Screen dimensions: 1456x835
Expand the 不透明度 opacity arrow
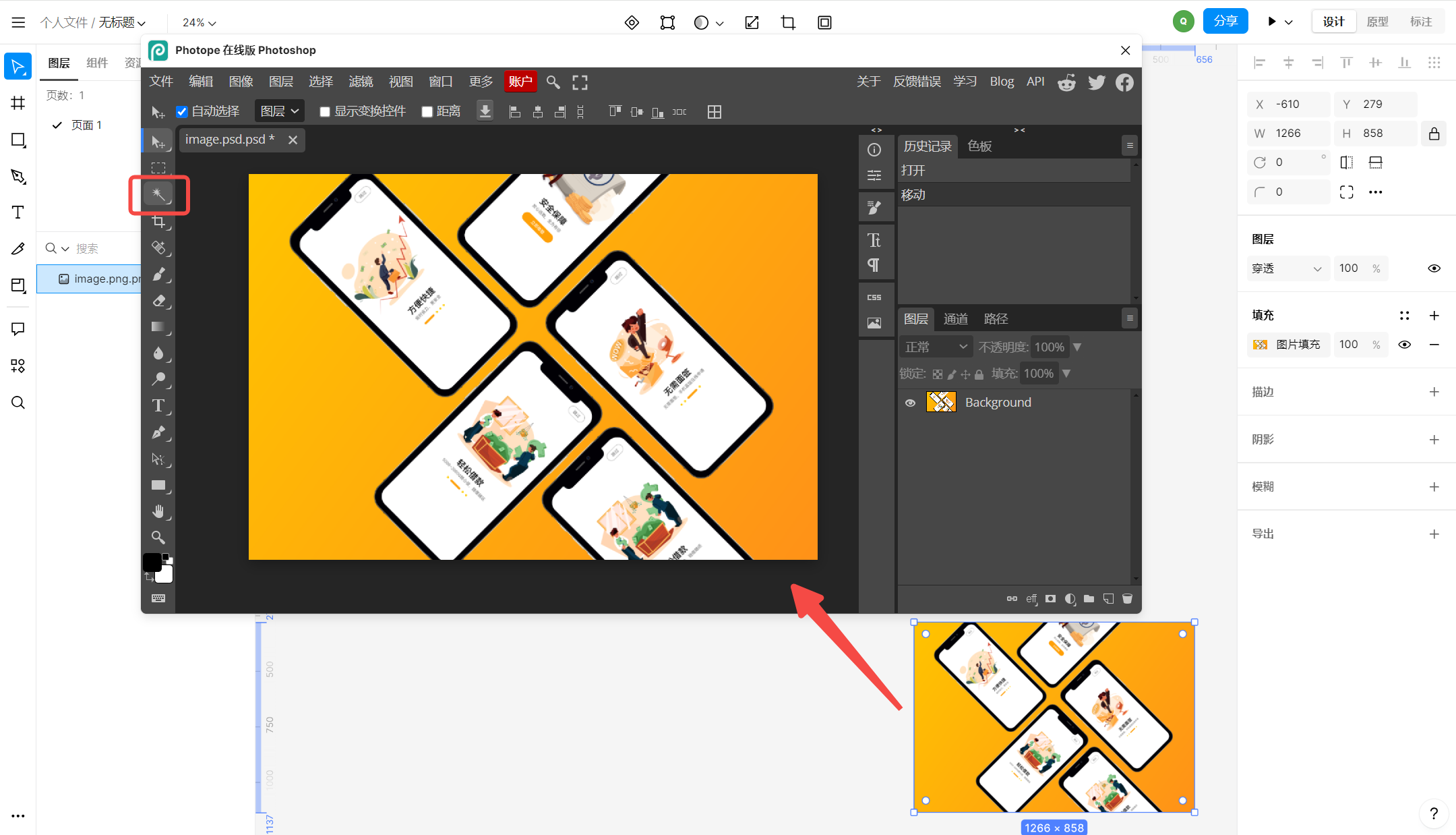point(1077,347)
